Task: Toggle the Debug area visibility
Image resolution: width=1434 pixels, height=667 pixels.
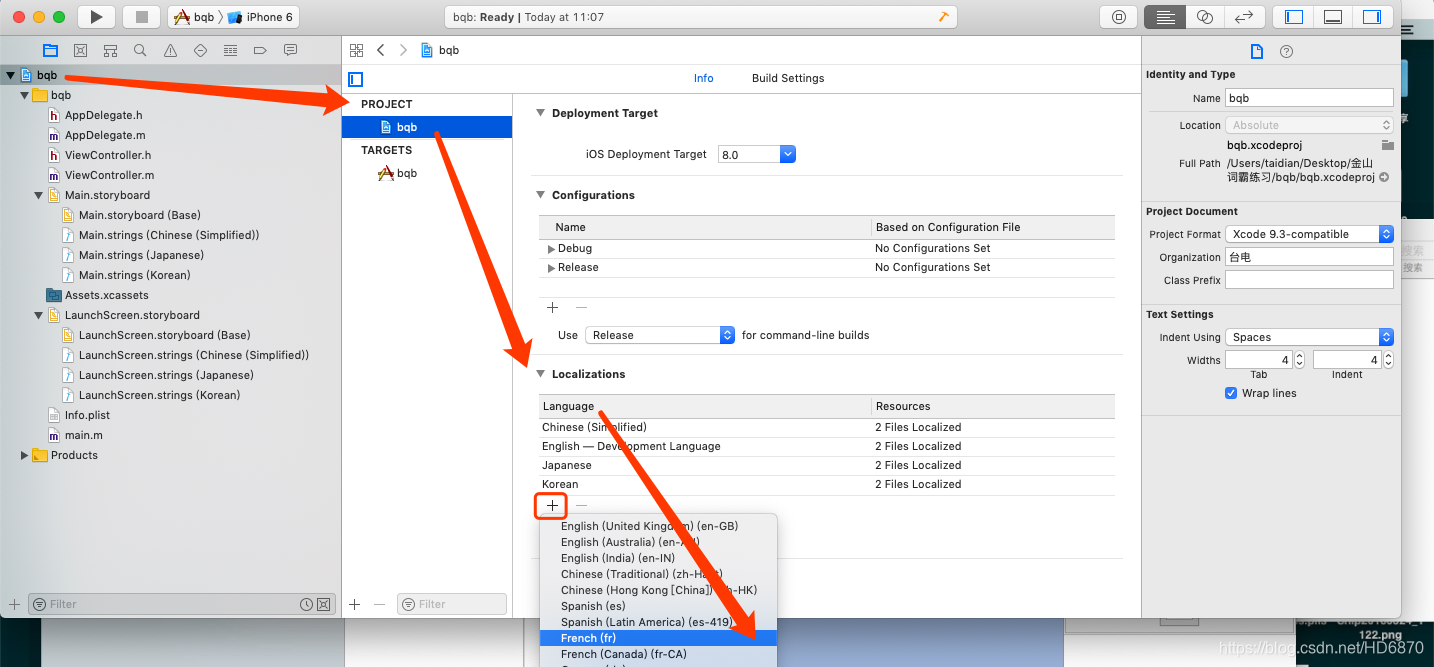Action: point(1332,17)
